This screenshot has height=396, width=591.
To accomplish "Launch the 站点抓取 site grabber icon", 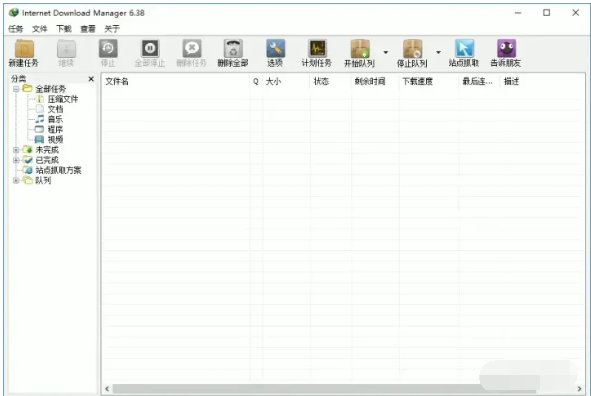I will (x=464, y=49).
